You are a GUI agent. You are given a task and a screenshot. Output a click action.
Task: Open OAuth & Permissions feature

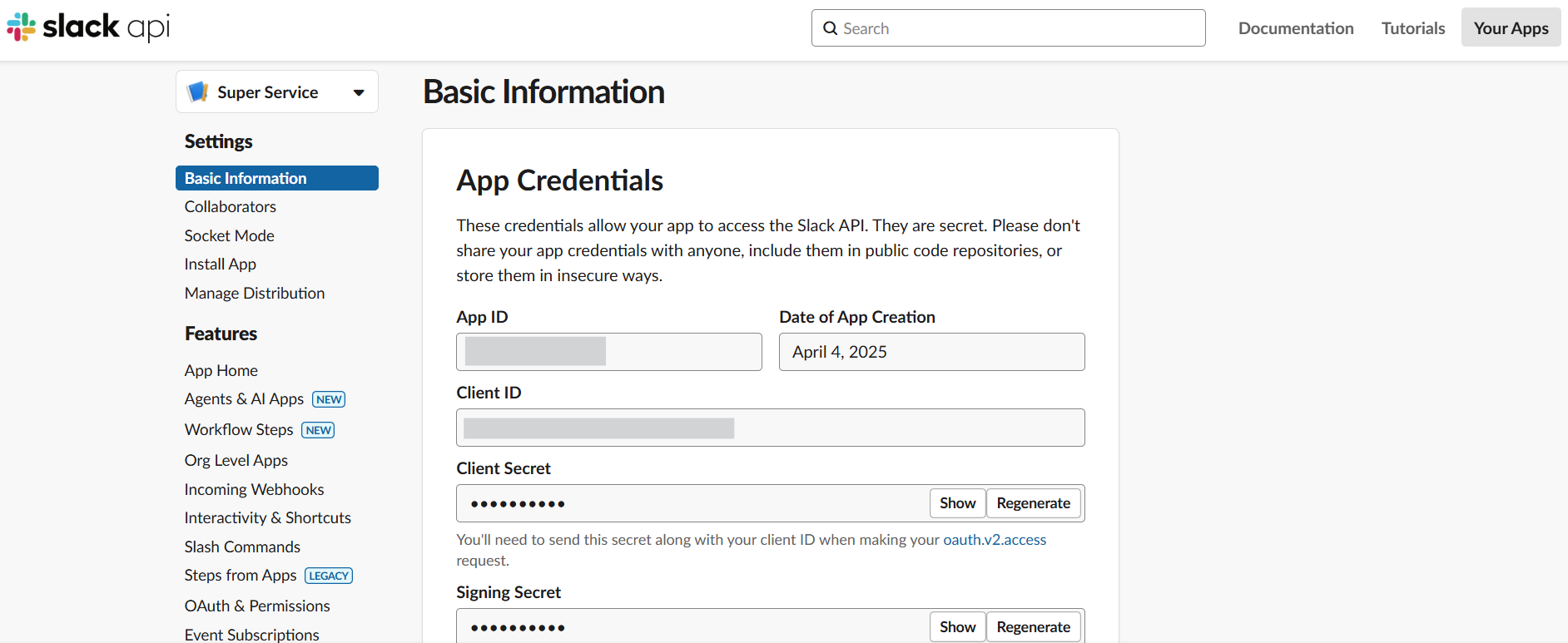257,606
